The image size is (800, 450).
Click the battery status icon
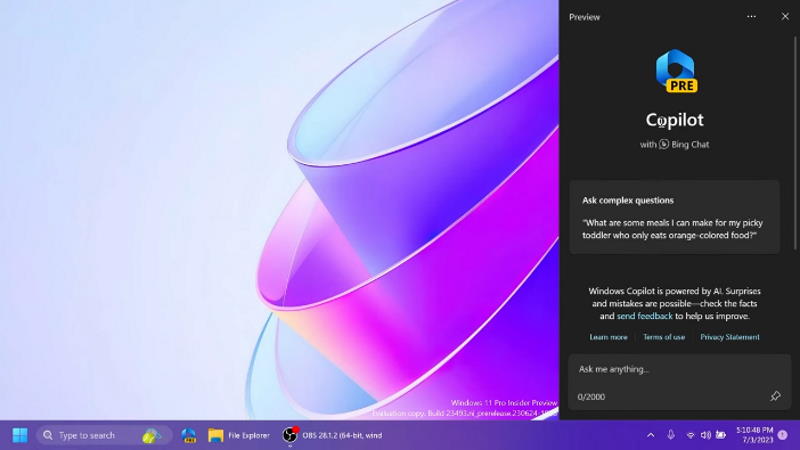tap(721, 435)
